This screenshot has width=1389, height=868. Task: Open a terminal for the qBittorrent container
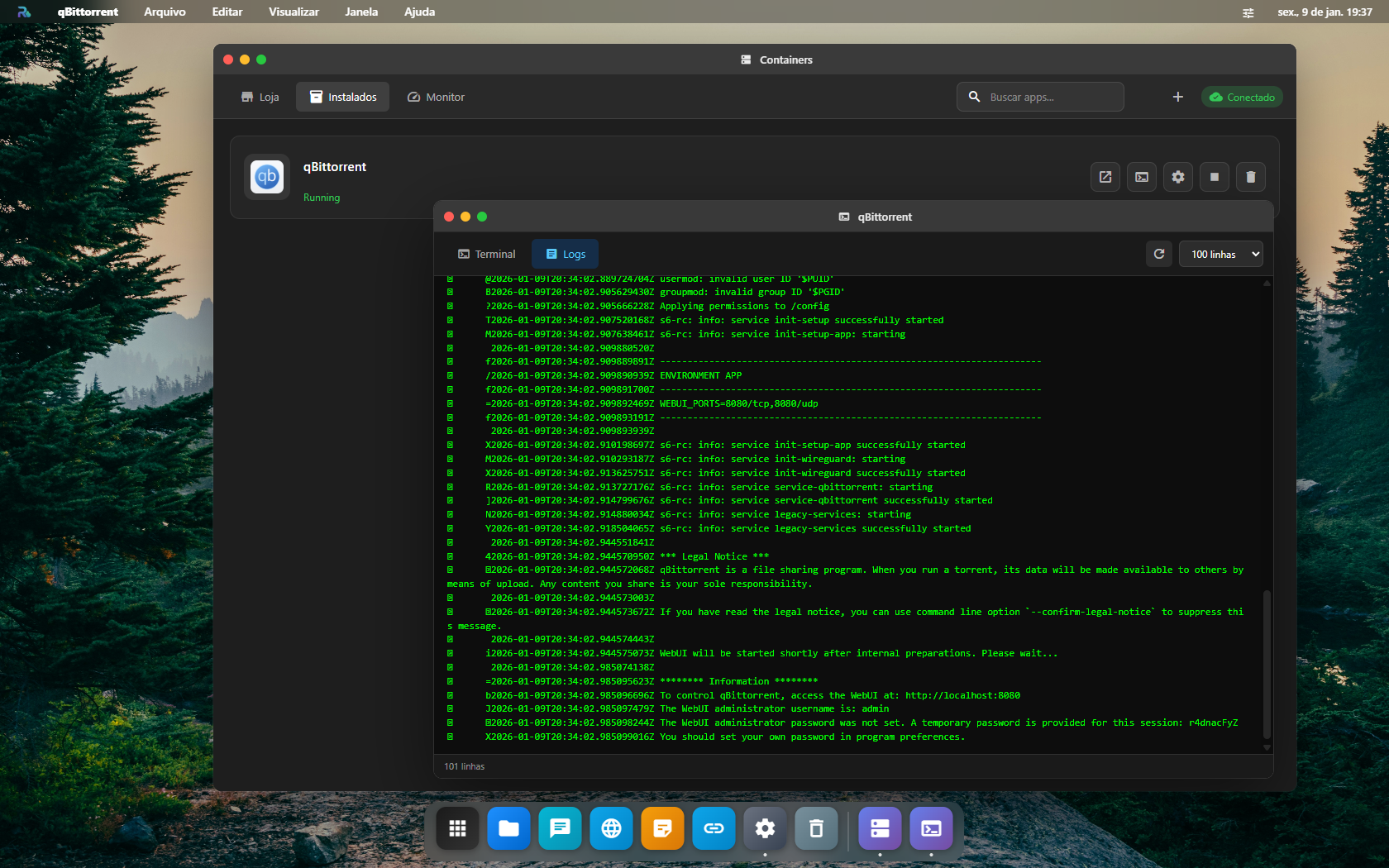pos(1141,177)
